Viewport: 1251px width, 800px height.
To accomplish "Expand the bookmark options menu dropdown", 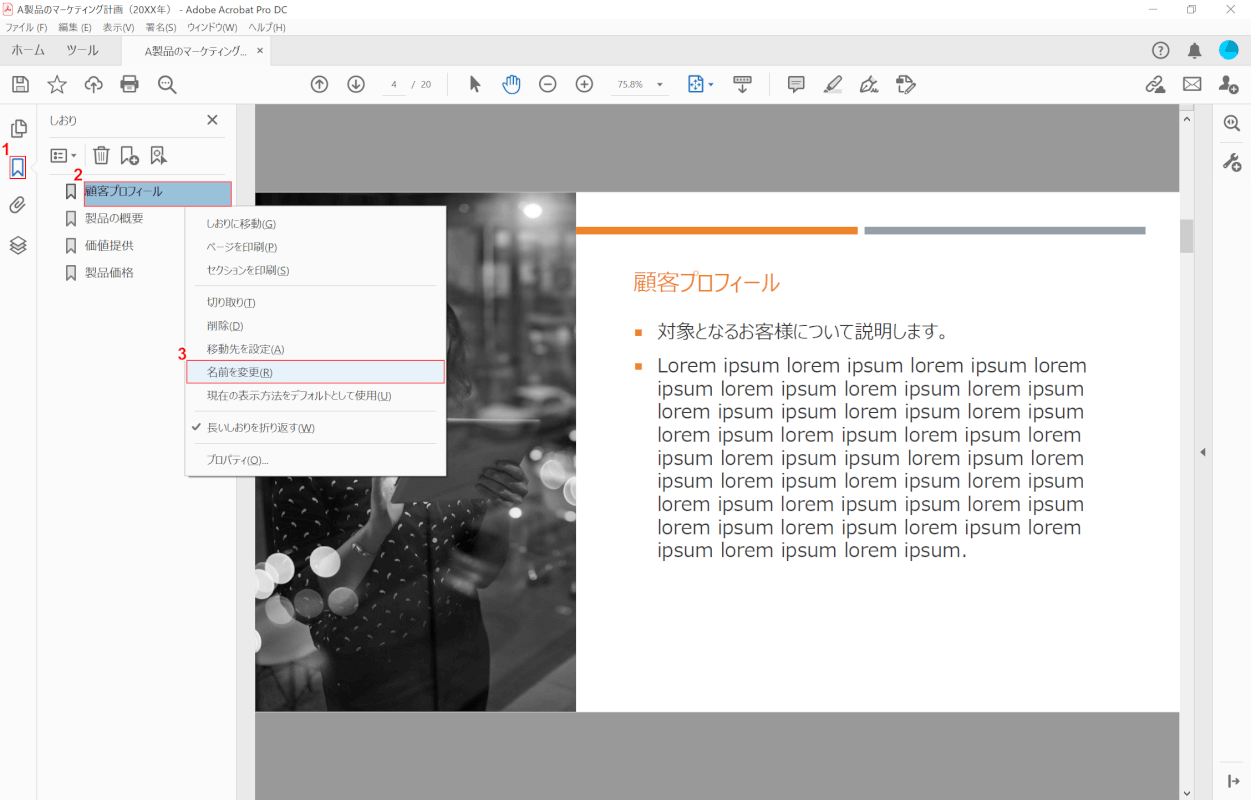I will point(63,155).
